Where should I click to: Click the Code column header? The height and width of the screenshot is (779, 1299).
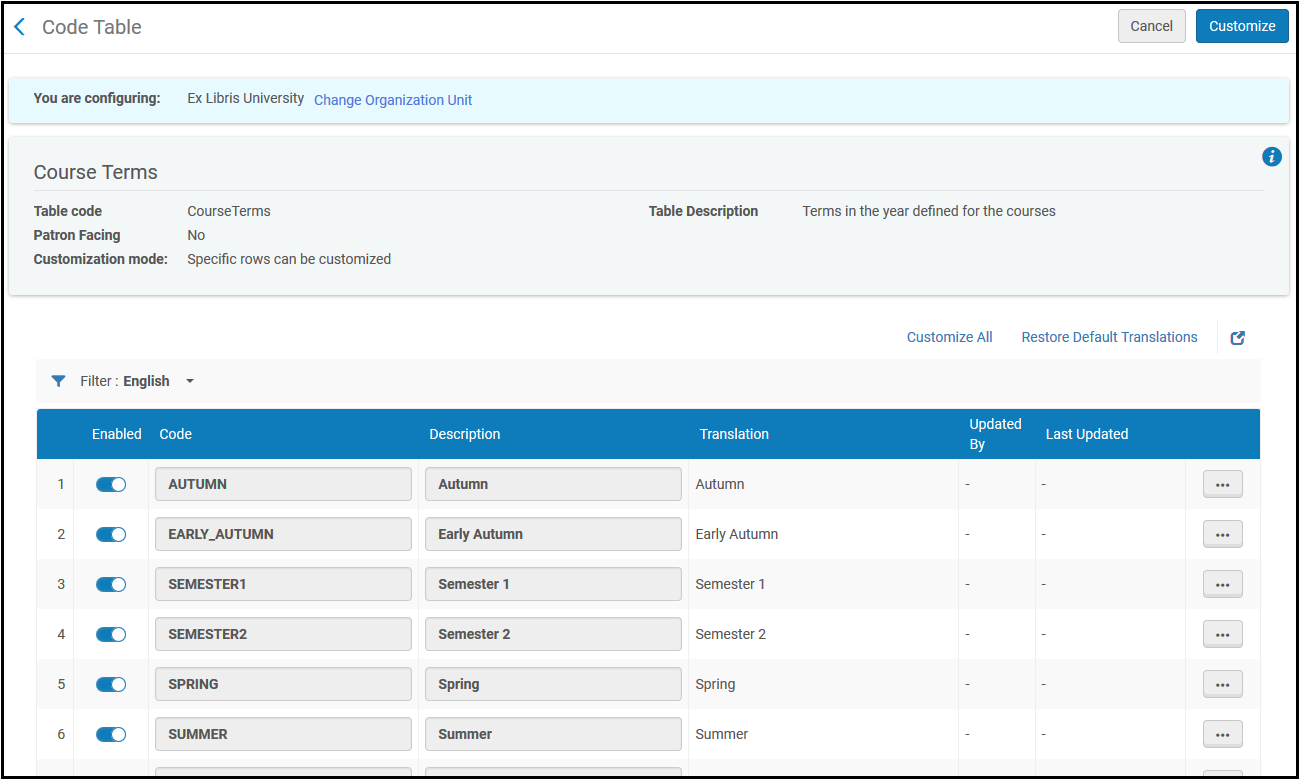click(176, 434)
